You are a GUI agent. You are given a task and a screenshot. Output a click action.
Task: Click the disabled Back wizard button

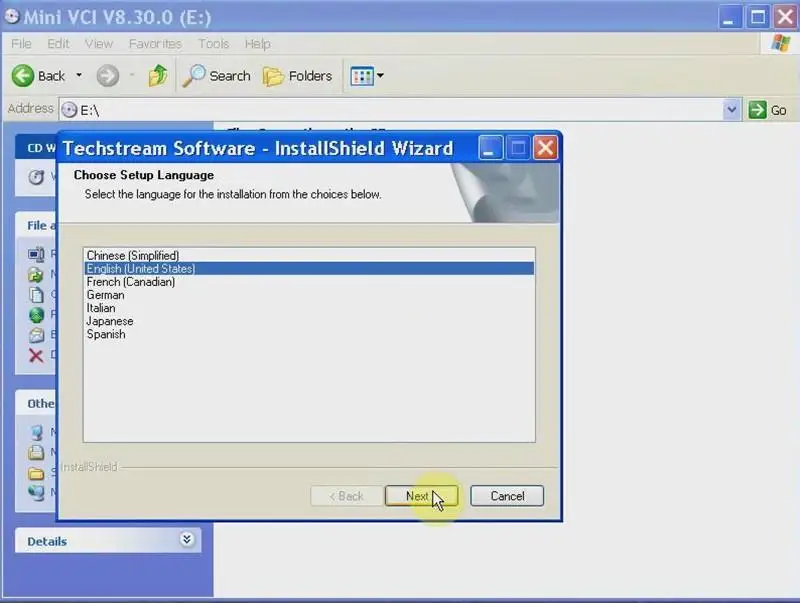point(346,496)
